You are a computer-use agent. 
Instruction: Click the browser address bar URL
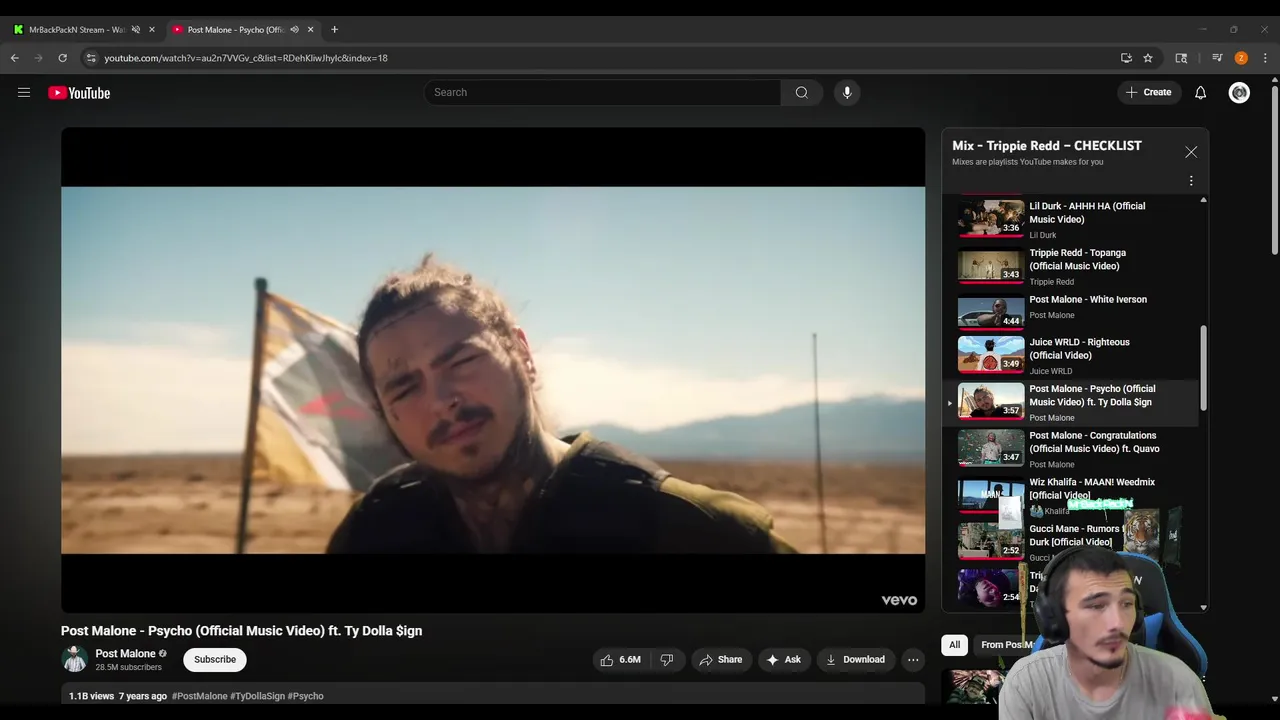pyautogui.click(x=246, y=58)
